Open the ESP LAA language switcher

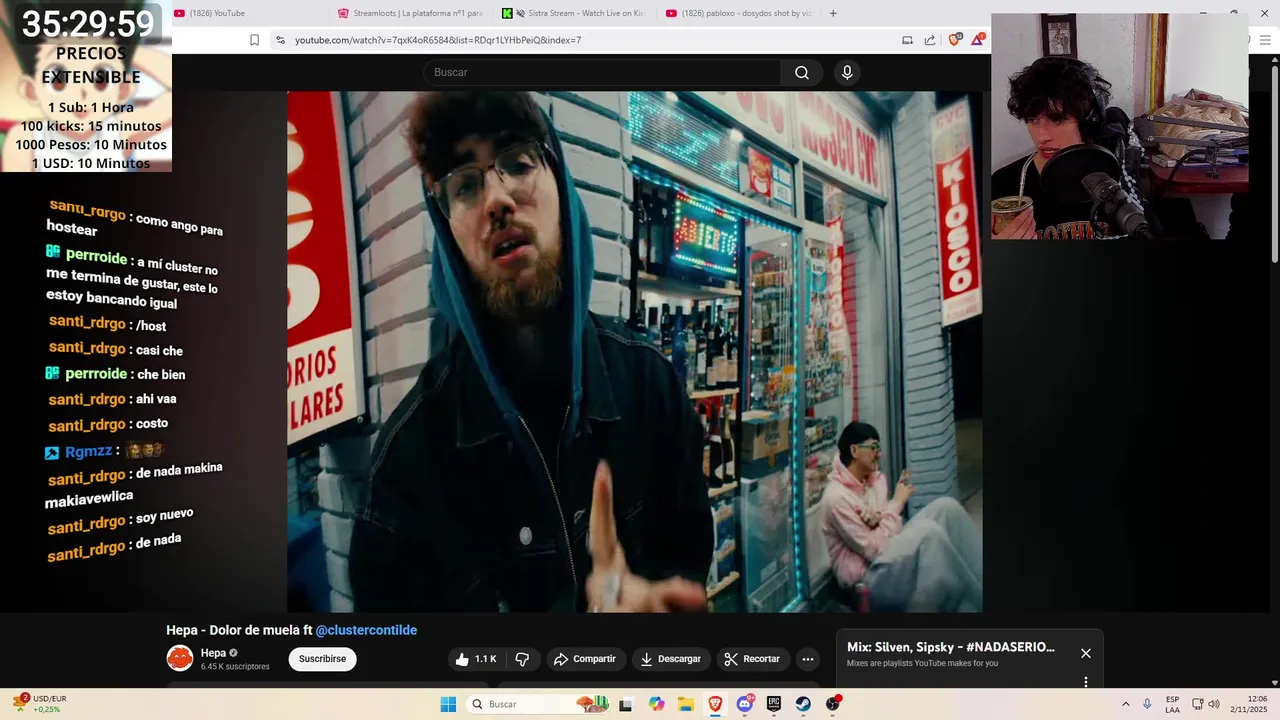point(1172,704)
